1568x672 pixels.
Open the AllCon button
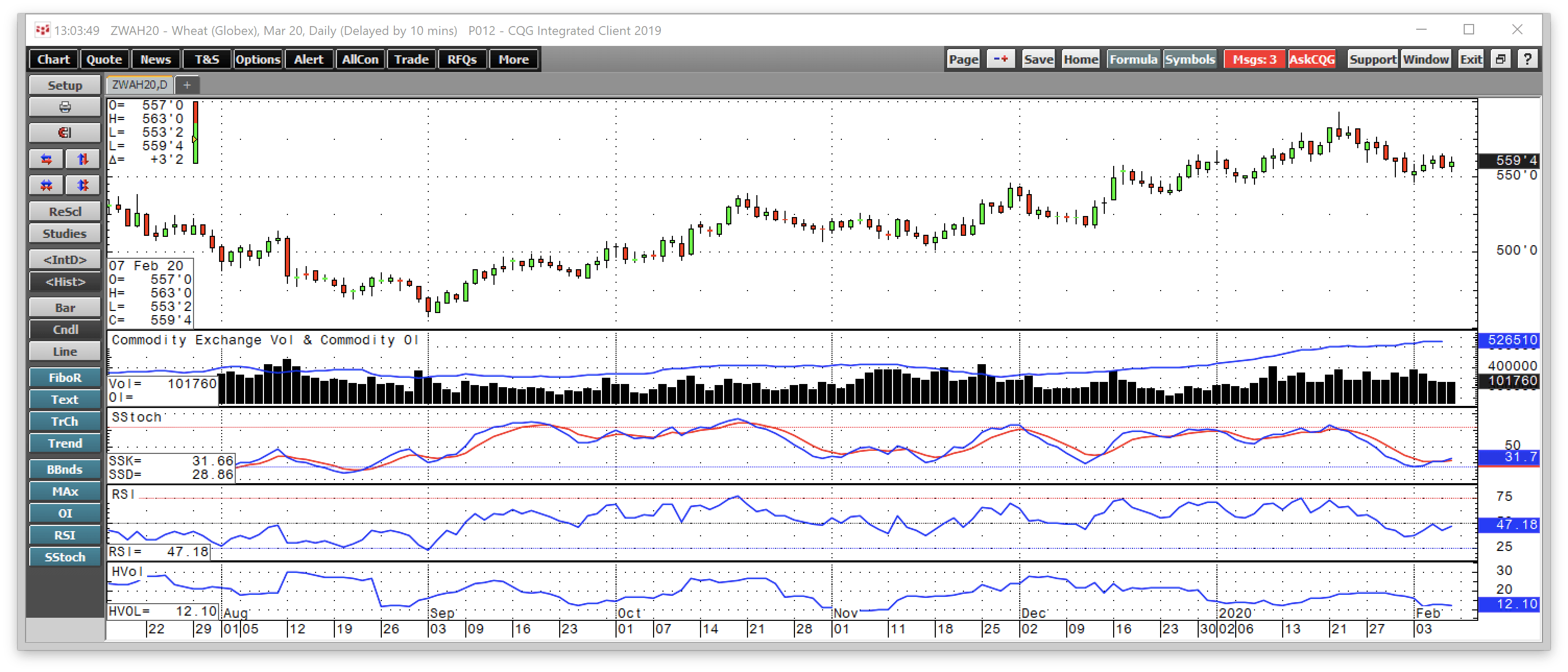pos(360,59)
